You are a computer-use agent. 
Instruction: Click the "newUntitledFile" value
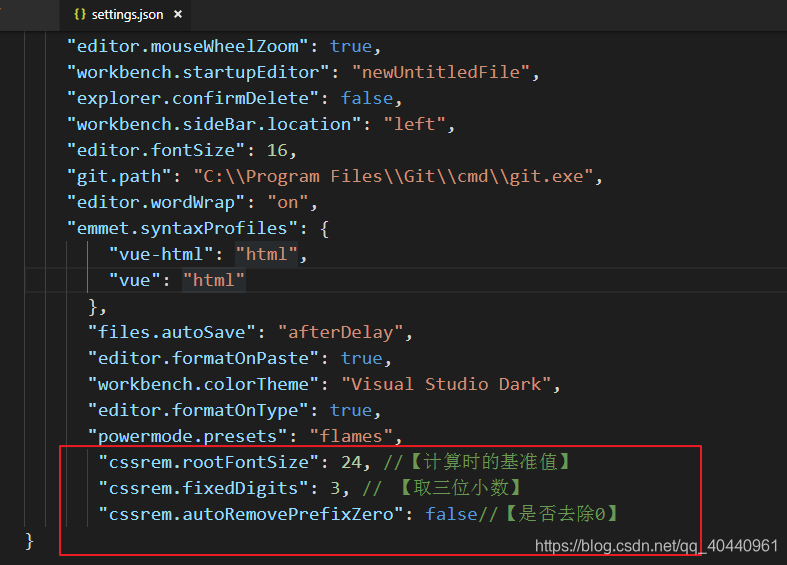(441, 72)
